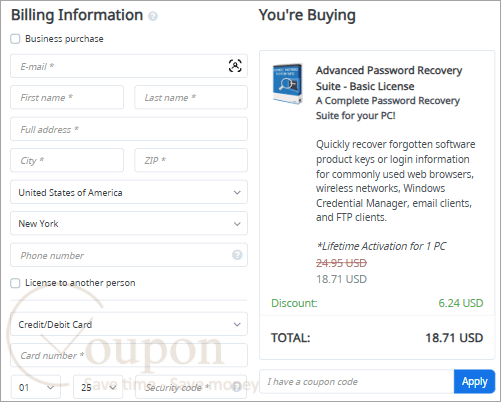Focus the ZIP input field
The width and height of the screenshot is (501, 402).
[x=191, y=160]
